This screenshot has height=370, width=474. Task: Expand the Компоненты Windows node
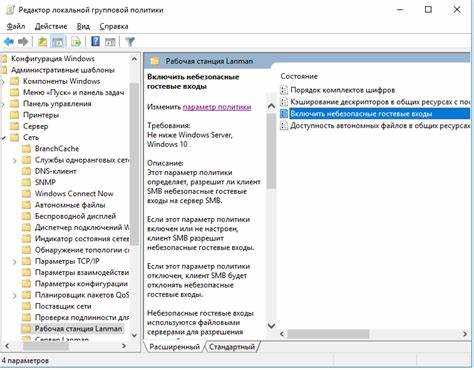pyautogui.click(x=3, y=82)
